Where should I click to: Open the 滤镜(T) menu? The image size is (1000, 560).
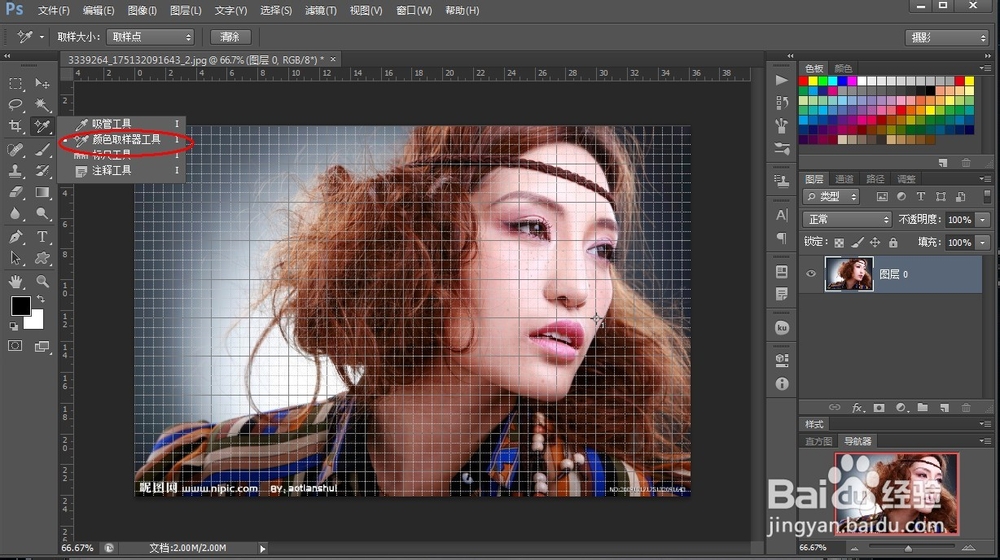tap(321, 10)
